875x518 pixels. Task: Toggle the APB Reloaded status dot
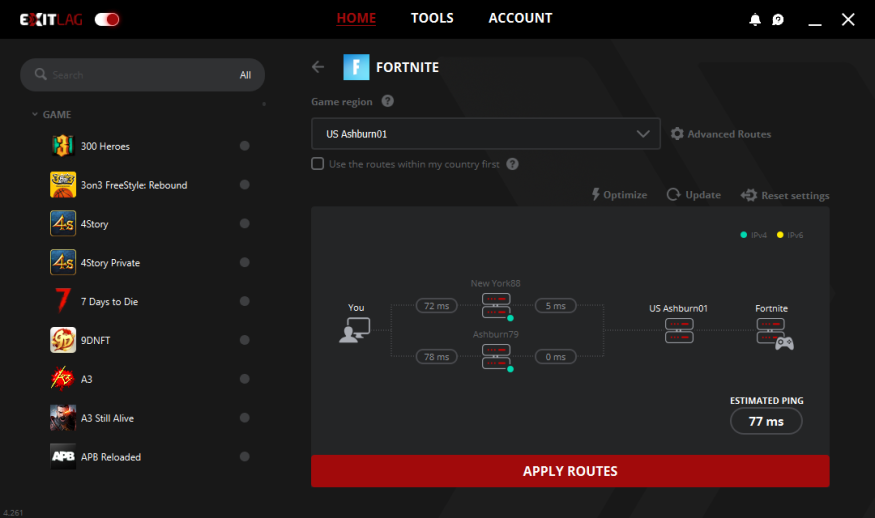coord(244,456)
